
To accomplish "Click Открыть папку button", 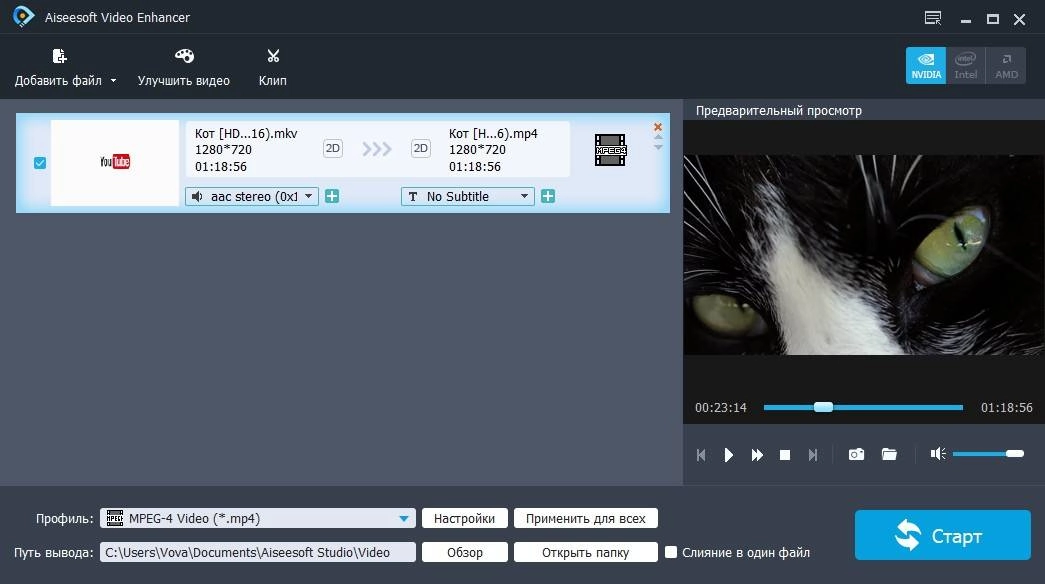I will coord(586,552).
